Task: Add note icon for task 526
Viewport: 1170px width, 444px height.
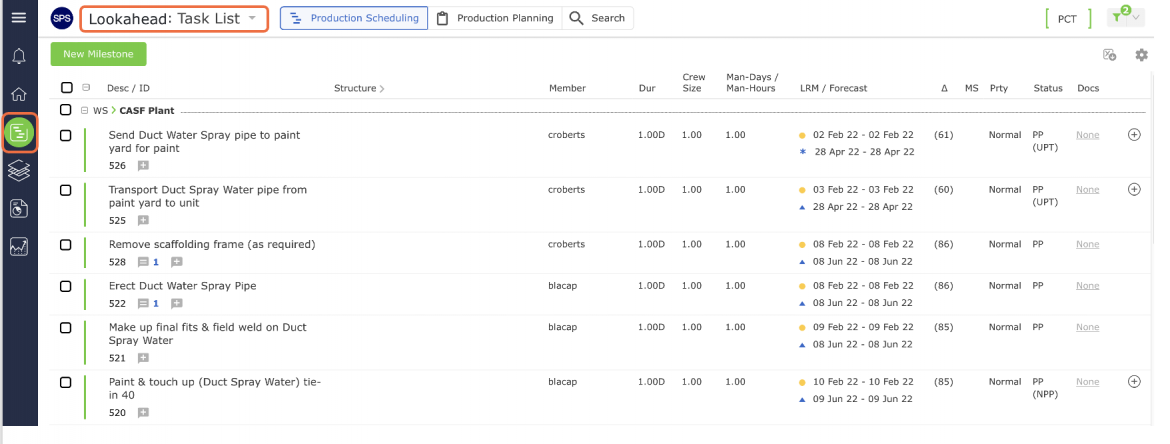Action: [x=143, y=166]
